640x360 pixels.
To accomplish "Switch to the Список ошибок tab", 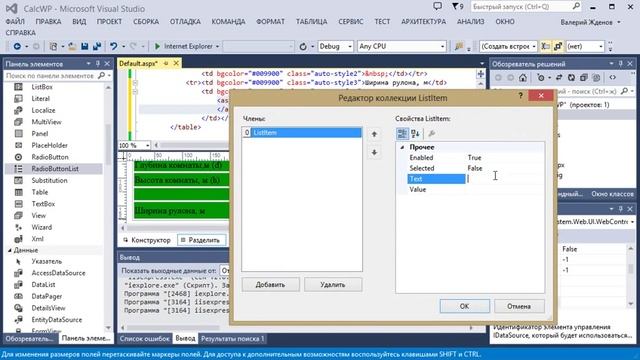I will [x=144, y=338].
